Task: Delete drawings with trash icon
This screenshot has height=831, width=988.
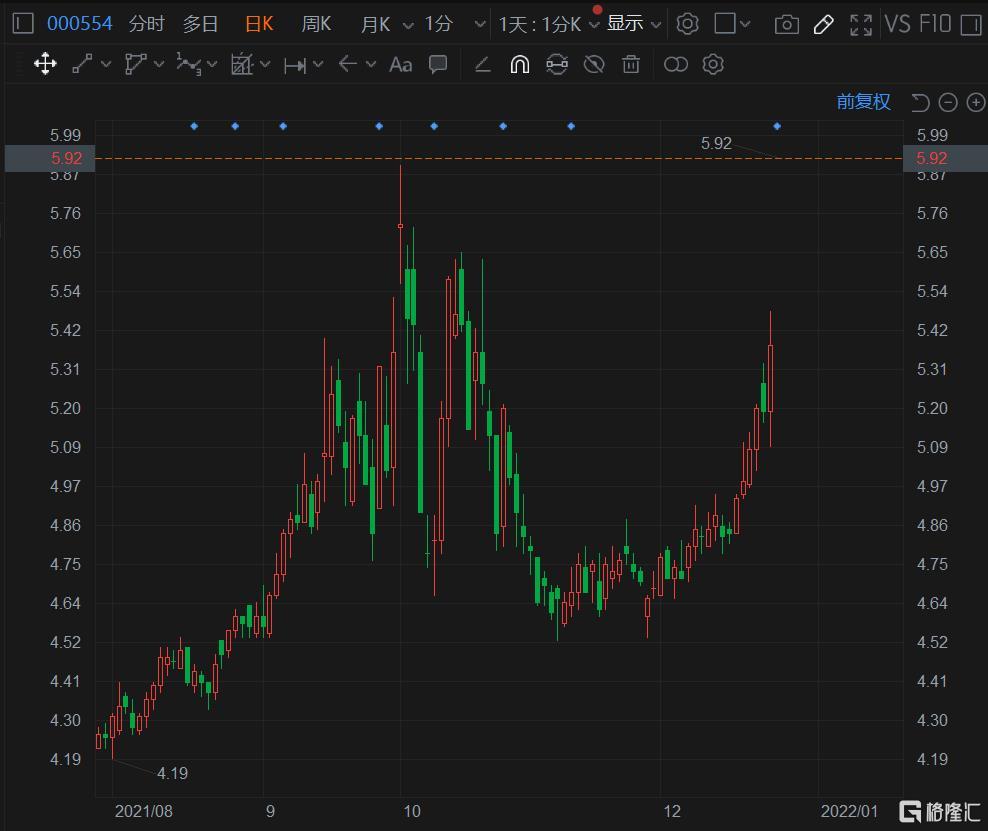Action: 631,64
